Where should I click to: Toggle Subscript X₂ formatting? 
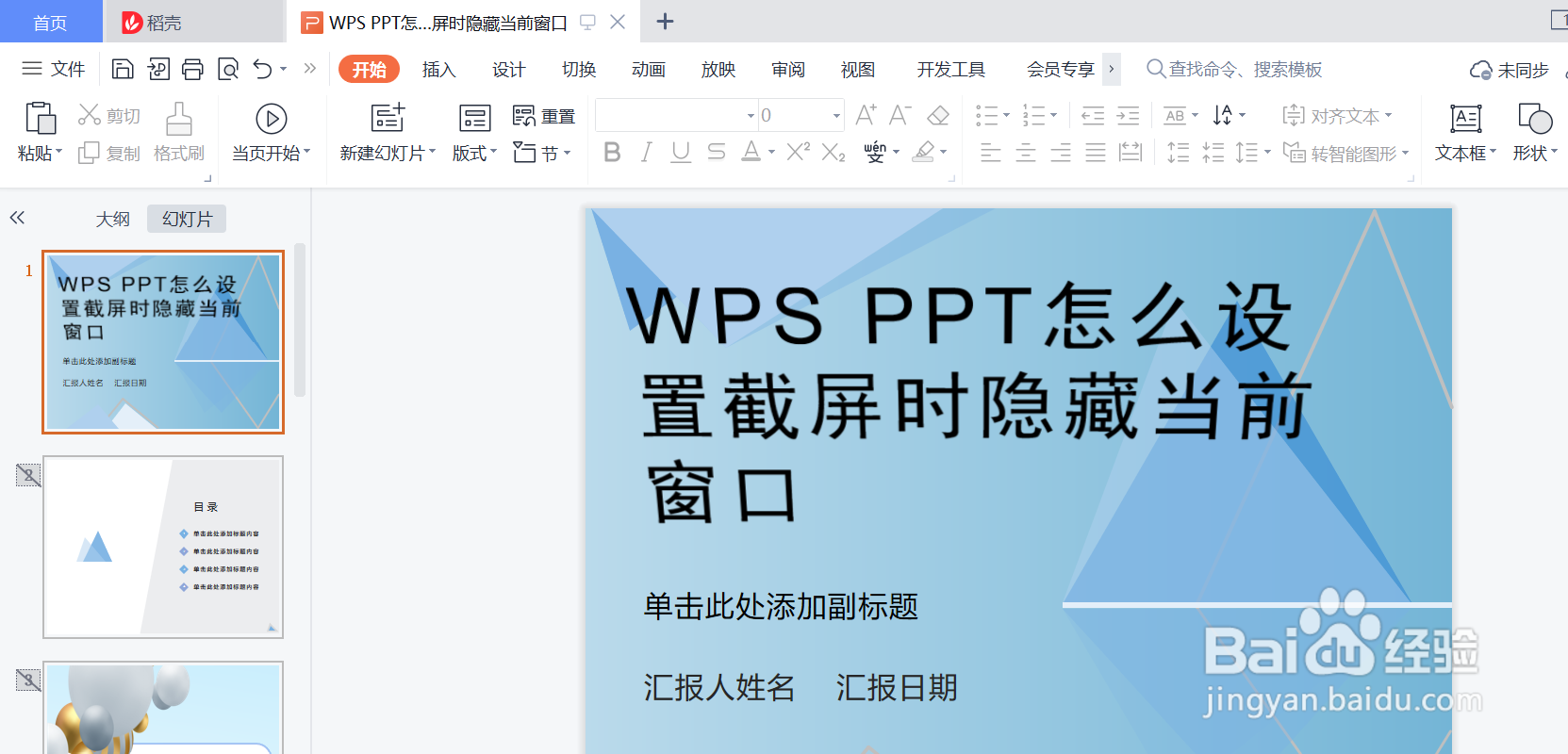tap(834, 153)
